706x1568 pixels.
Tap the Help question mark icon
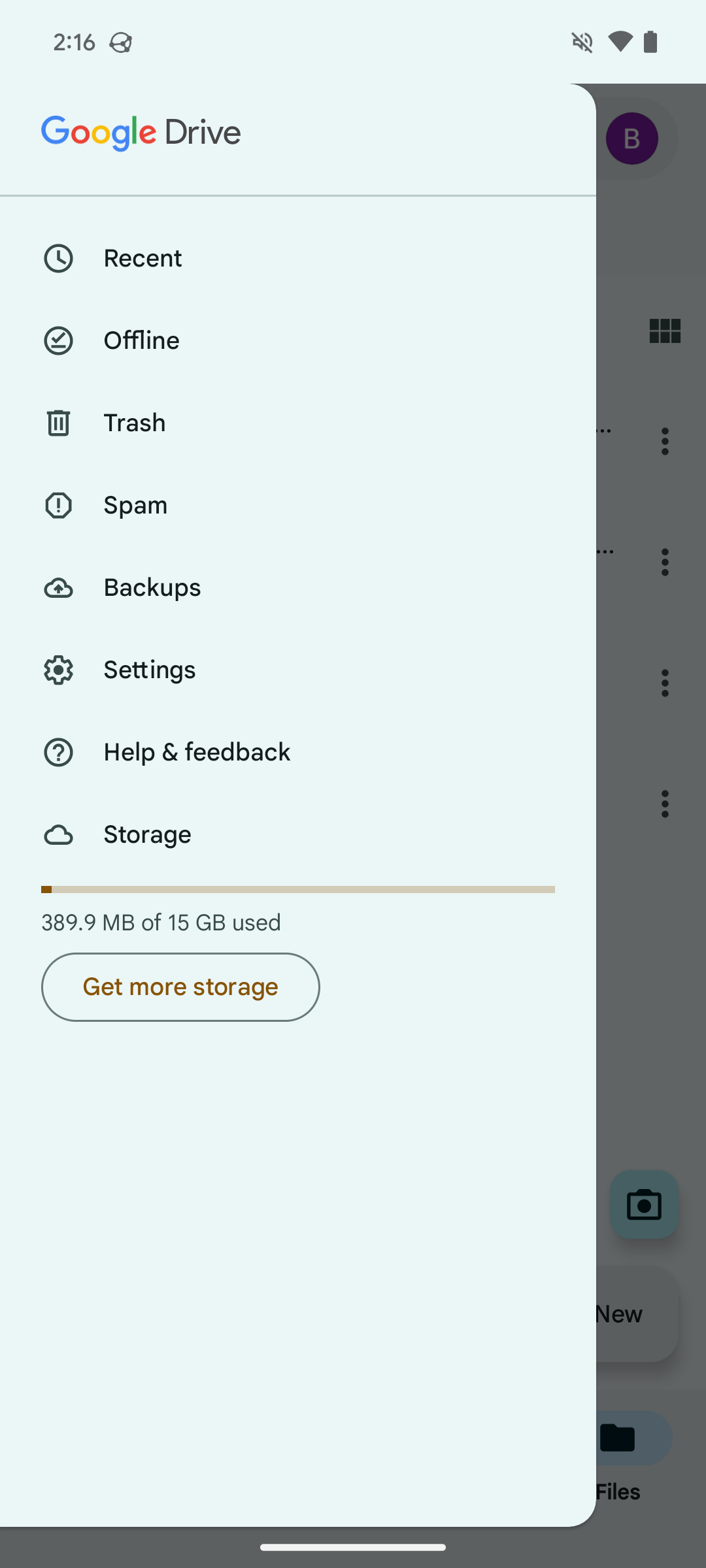[58, 752]
